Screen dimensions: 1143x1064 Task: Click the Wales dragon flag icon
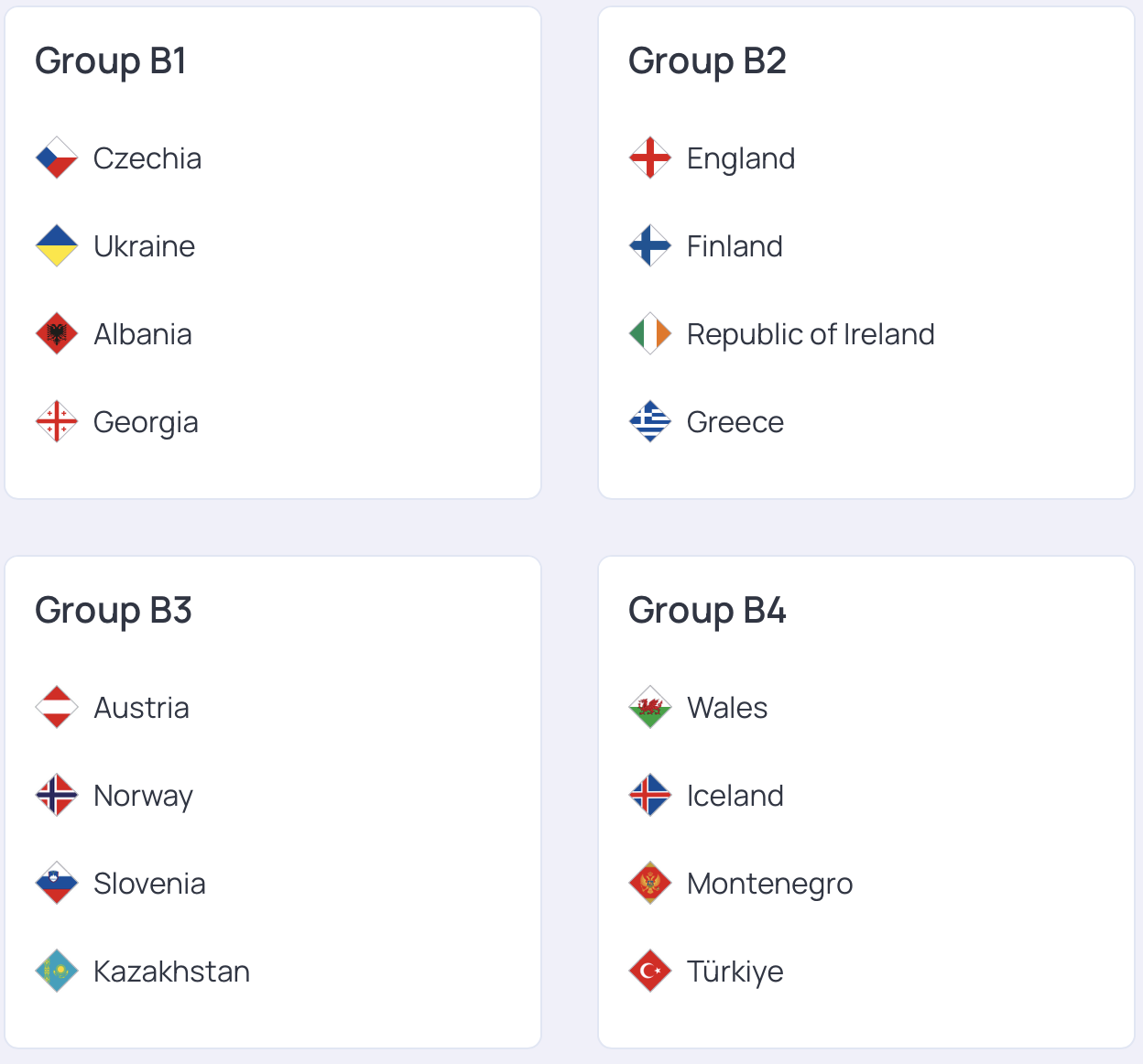click(650, 708)
